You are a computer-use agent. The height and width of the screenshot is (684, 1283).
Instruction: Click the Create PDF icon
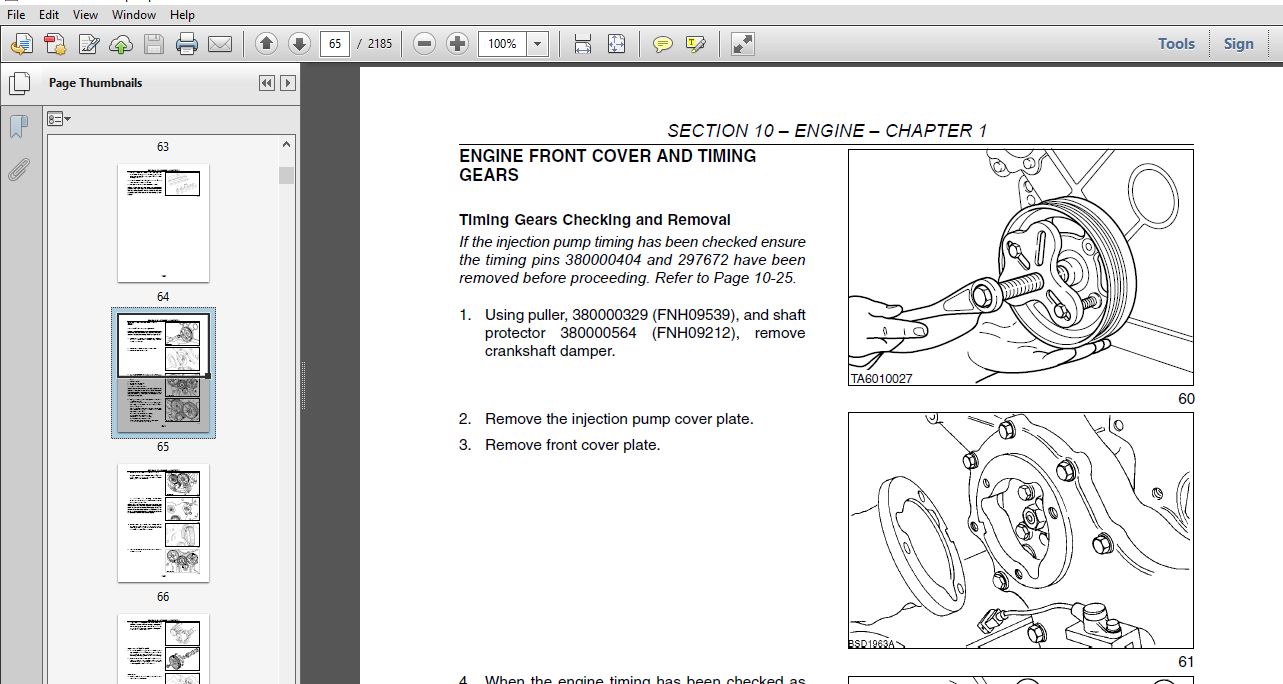(55, 44)
